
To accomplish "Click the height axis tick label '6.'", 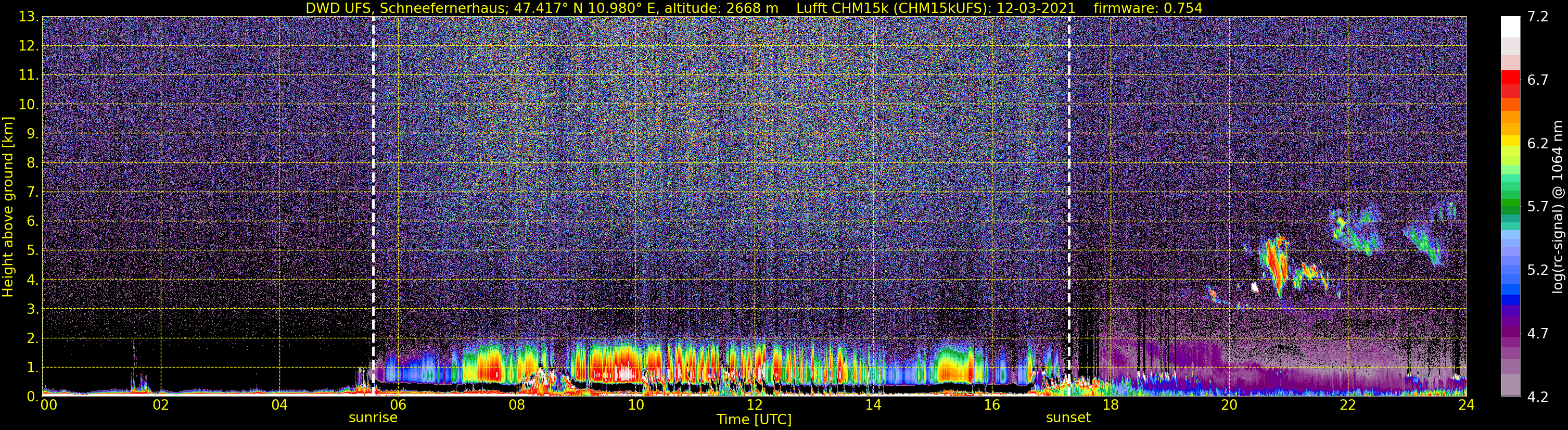I will (x=32, y=222).
